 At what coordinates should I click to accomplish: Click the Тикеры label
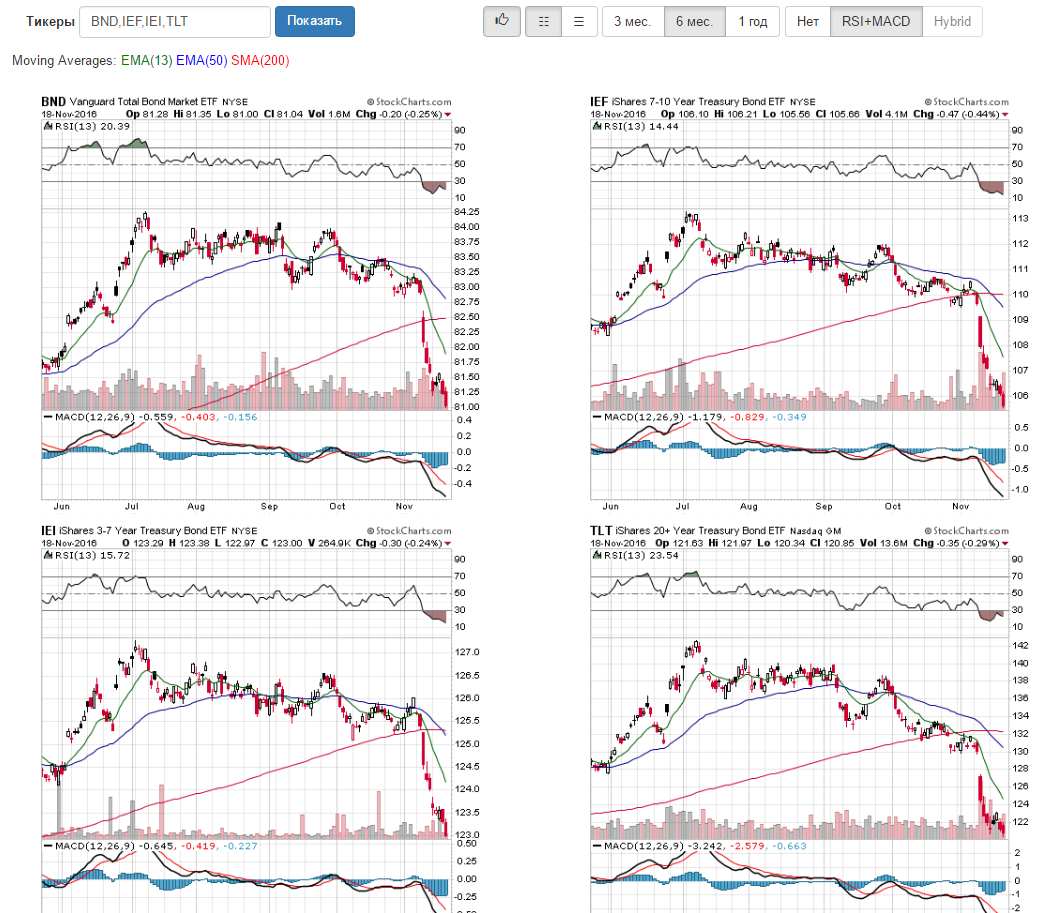click(x=50, y=21)
